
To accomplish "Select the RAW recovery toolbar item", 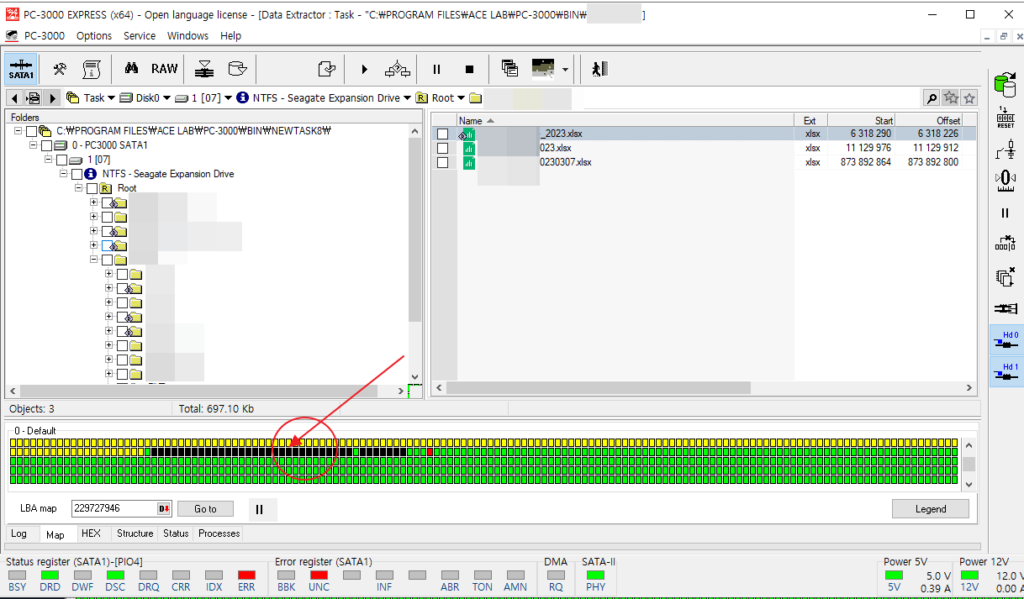I will tap(164, 69).
